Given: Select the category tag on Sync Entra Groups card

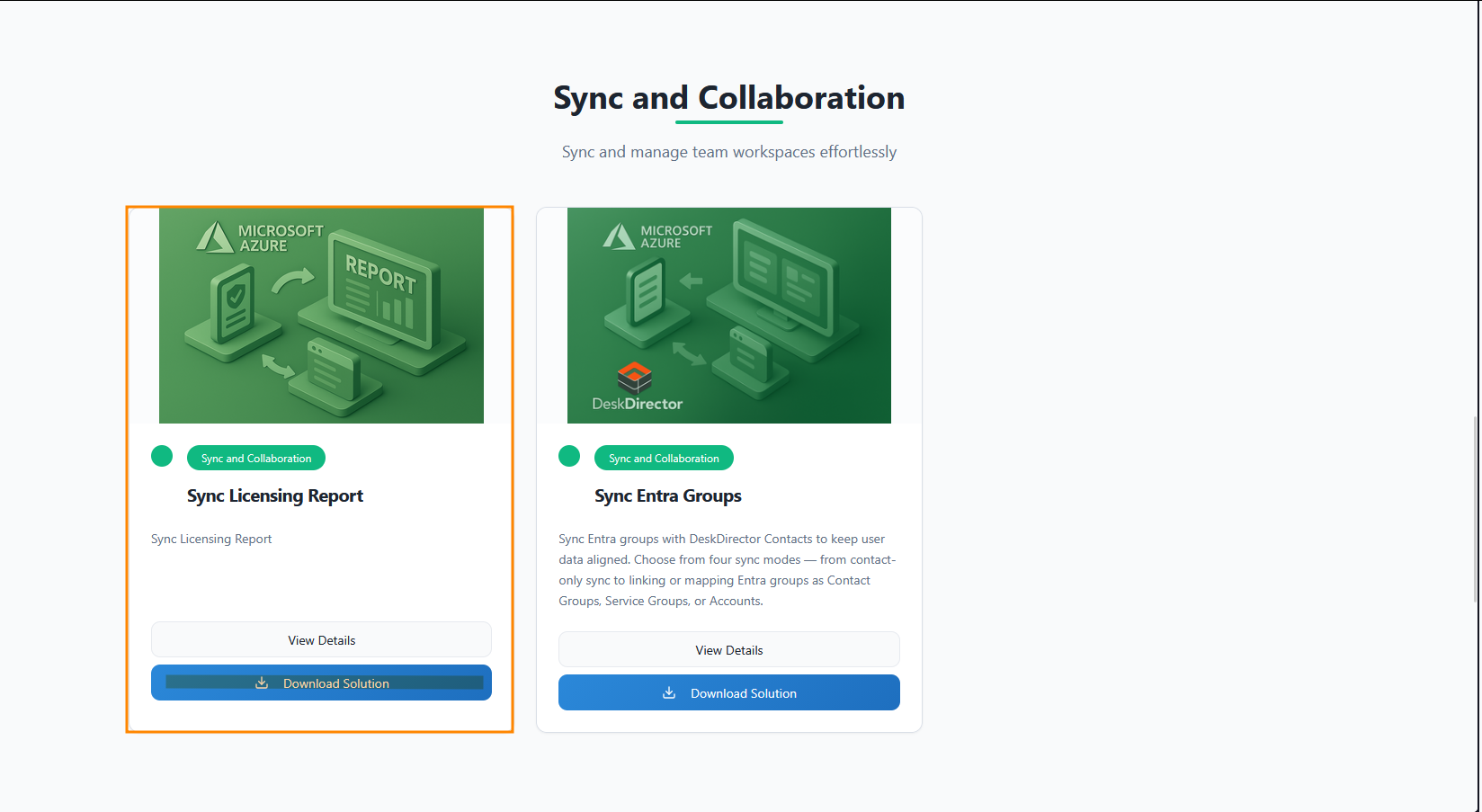Looking at the screenshot, I should [x=664, y=458].
